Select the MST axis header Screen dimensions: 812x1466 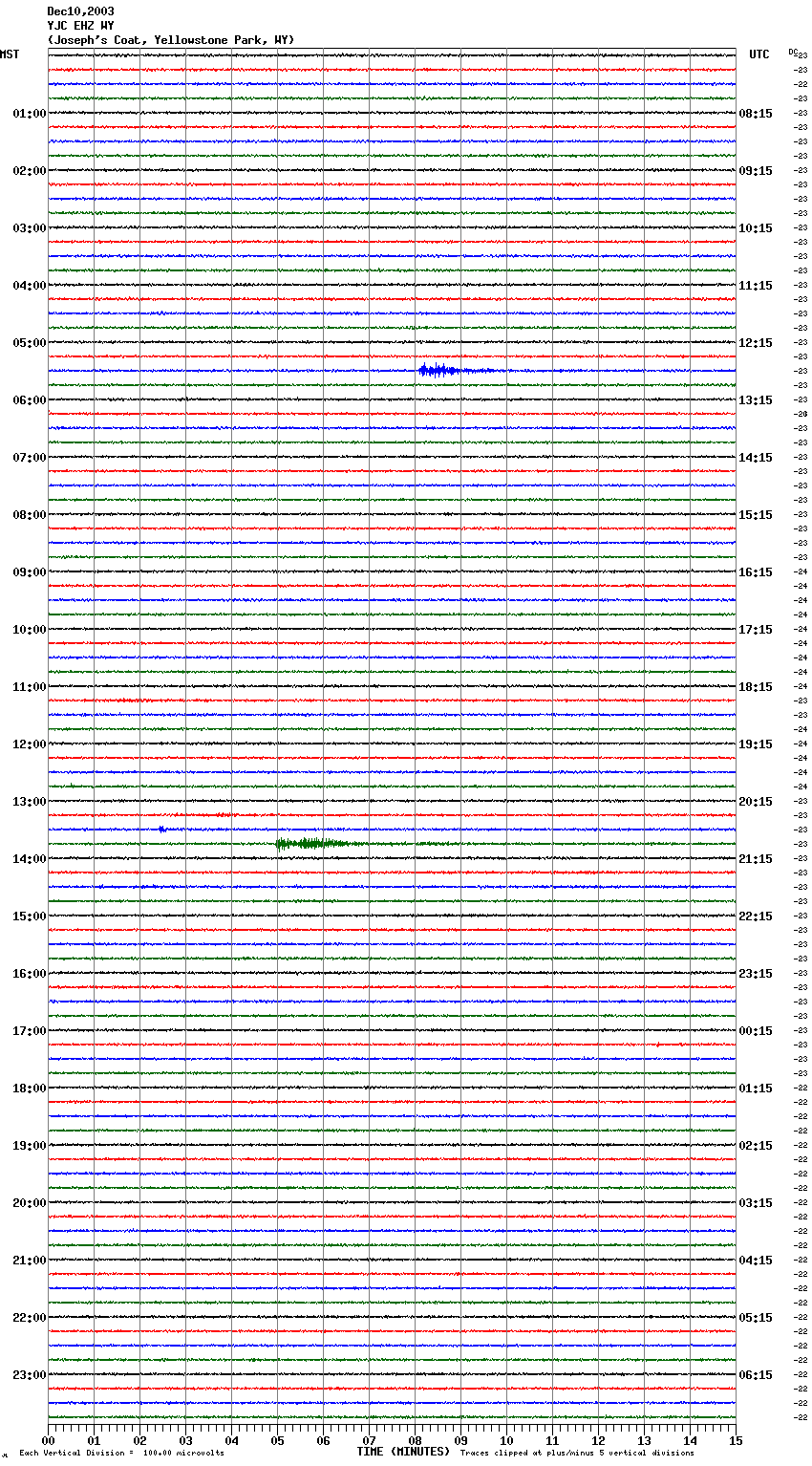coord(10,54)
